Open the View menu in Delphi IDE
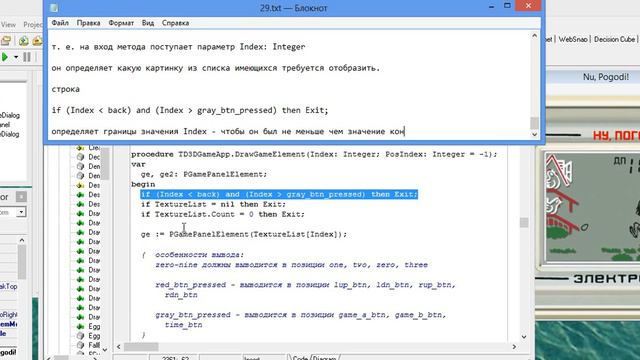This screenshot has height=360, width=640. [x=8, y=24]
